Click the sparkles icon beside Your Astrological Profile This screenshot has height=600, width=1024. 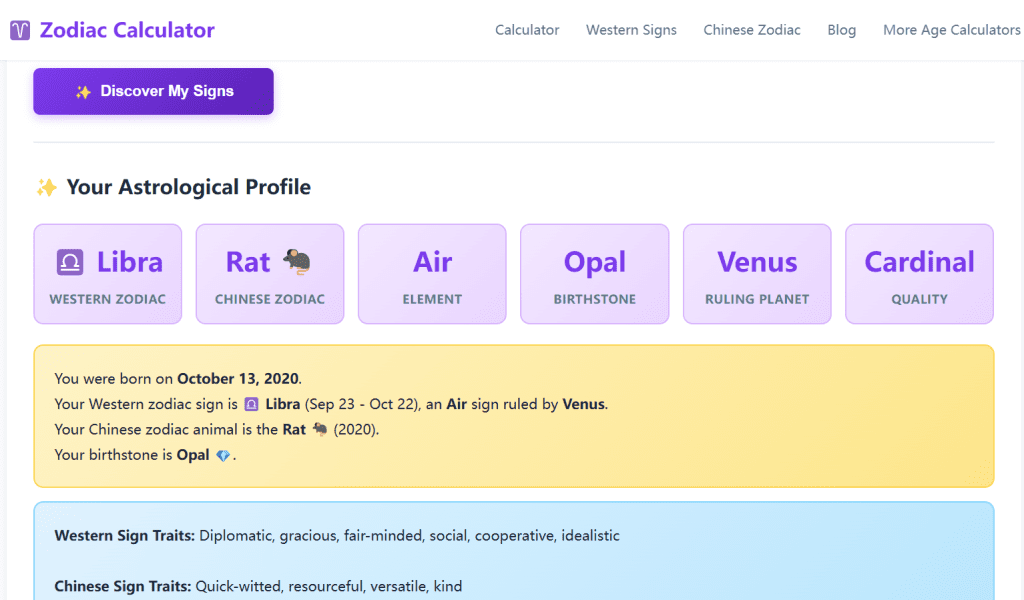click(44, 186)
